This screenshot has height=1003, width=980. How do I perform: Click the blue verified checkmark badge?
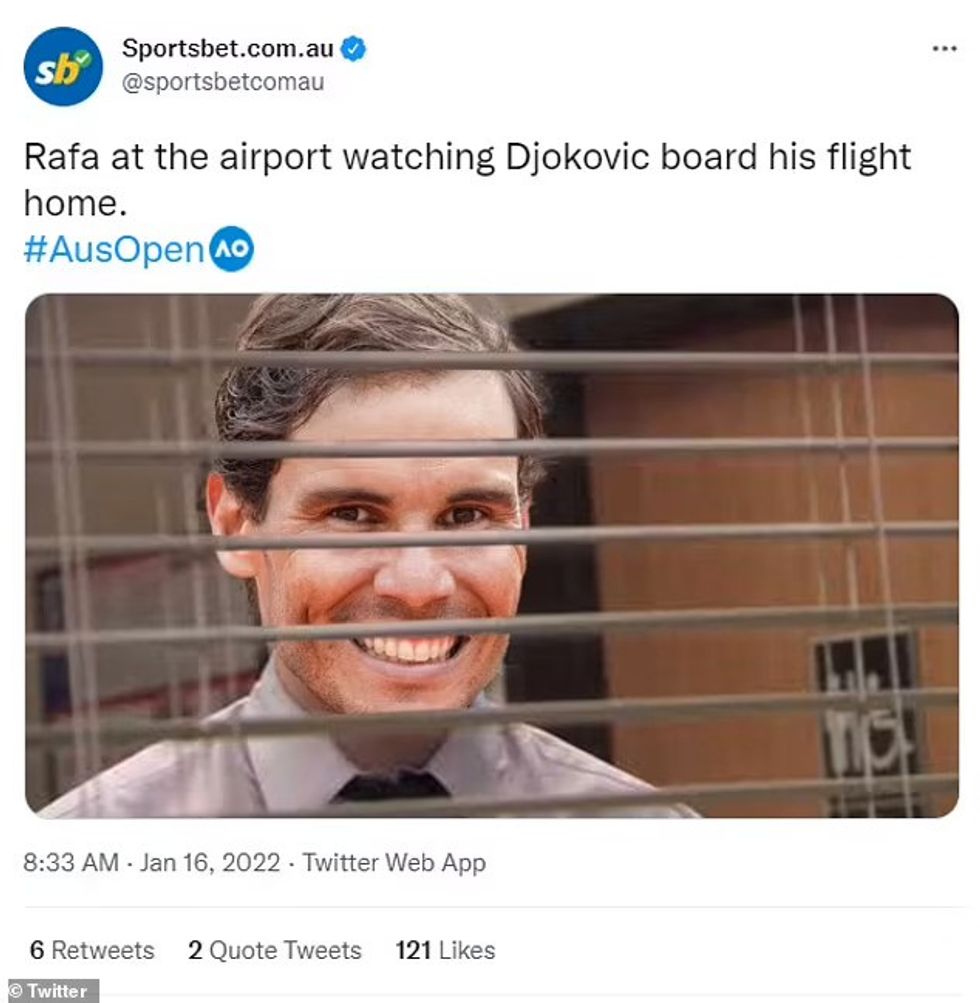click(353, 49)
